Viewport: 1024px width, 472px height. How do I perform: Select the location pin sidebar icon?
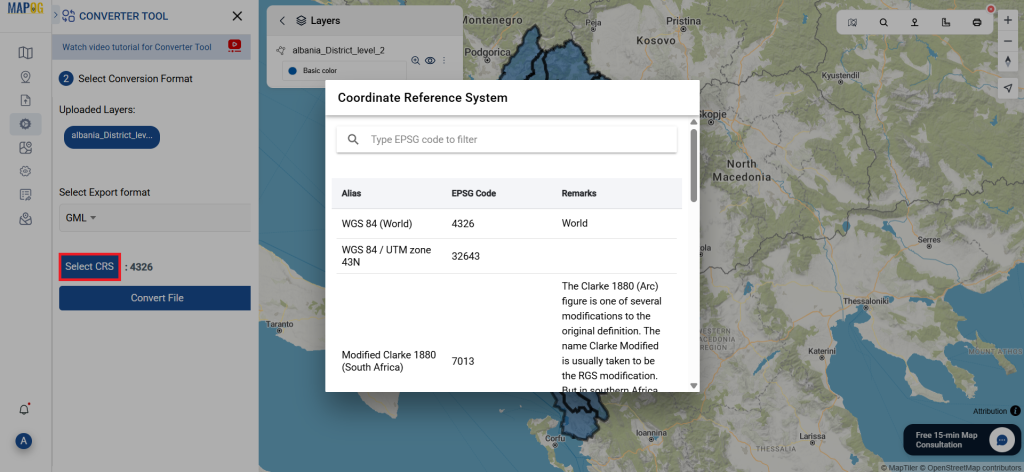point(25,77)
